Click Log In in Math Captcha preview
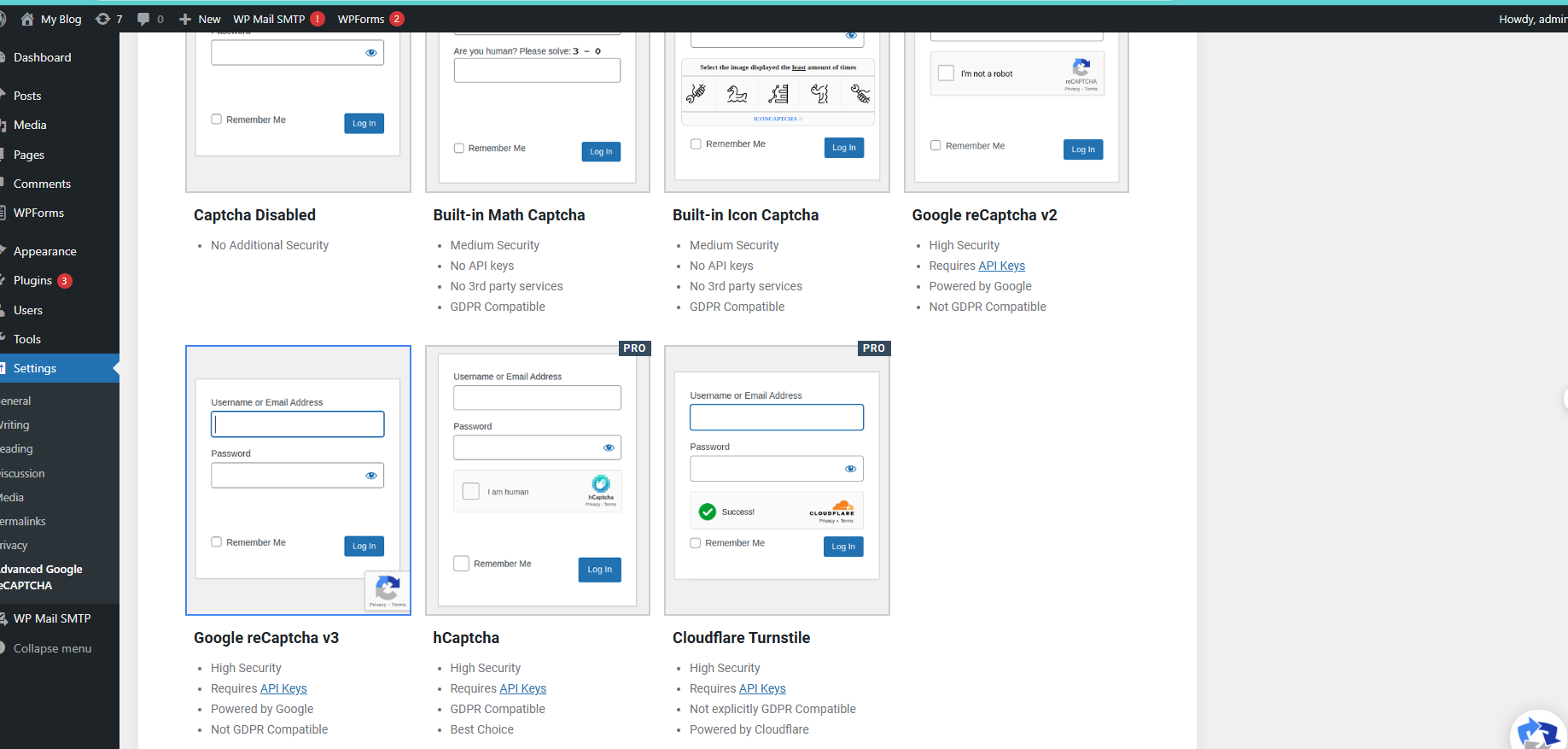 (x=601, y=151)
